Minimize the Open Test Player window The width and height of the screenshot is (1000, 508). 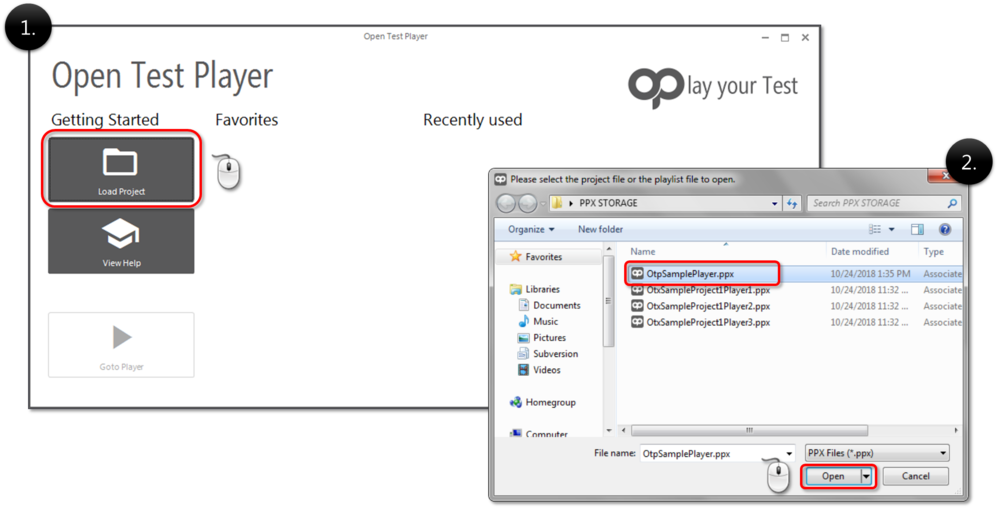pos(765,38)
